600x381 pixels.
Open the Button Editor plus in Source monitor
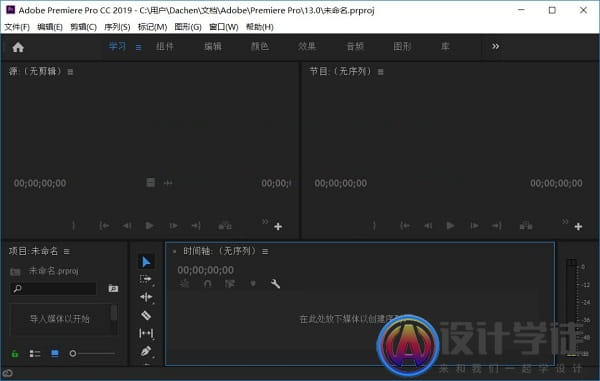278,227
